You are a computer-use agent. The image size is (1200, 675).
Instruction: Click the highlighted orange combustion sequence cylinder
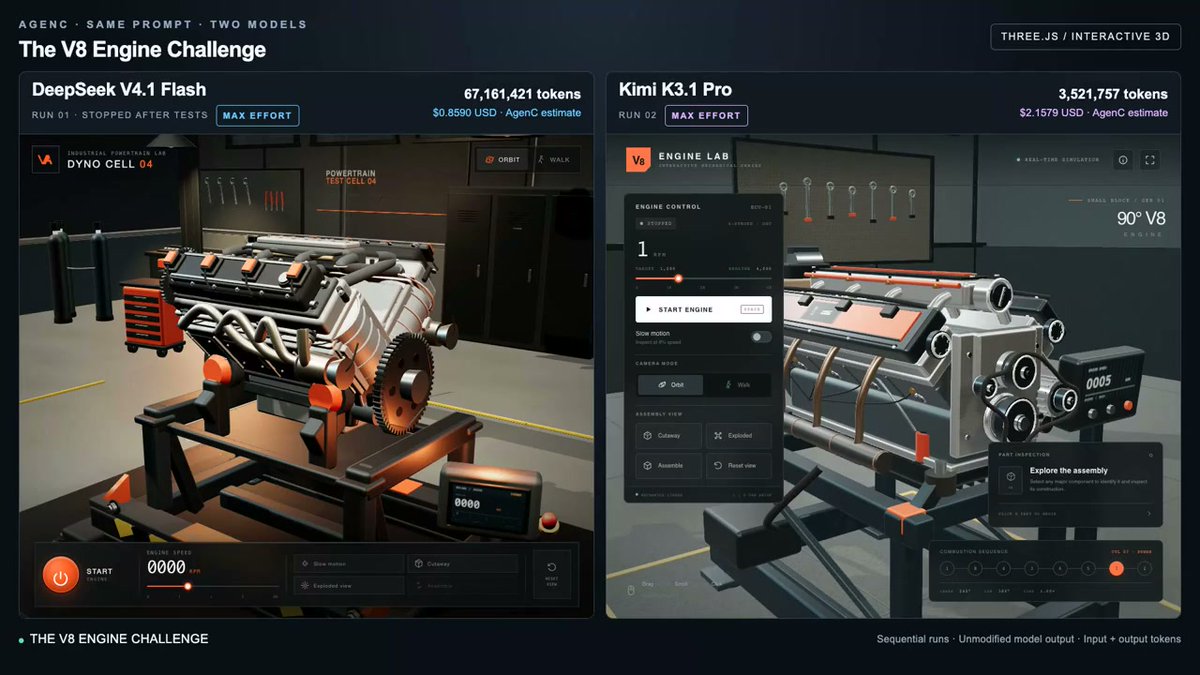[1116, 568]
